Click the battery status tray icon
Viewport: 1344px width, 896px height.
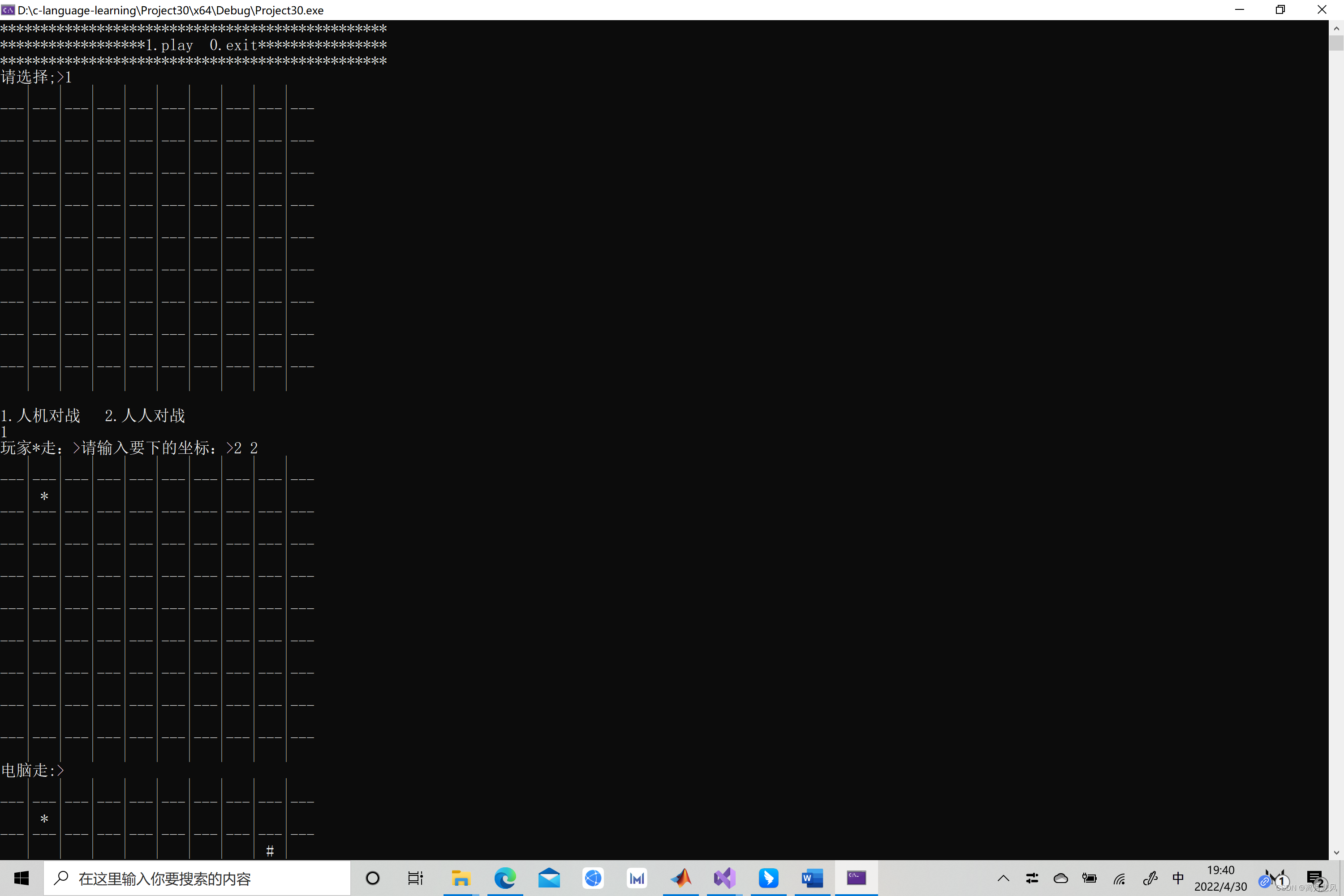(1089, 878)
